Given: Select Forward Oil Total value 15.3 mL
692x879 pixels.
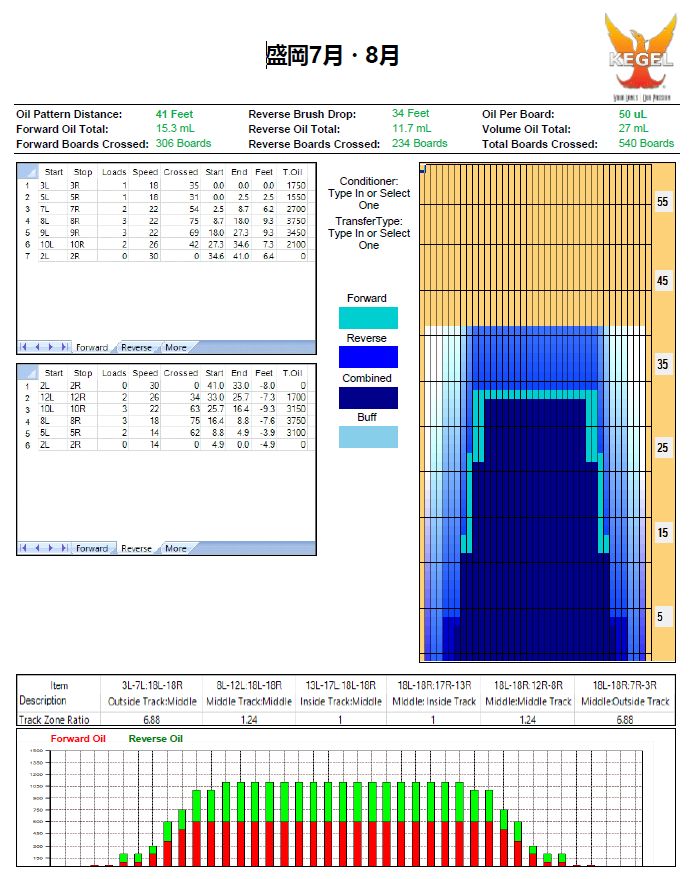Looking at the screenshot, I should pyautogui.click(x=175, y=128).
